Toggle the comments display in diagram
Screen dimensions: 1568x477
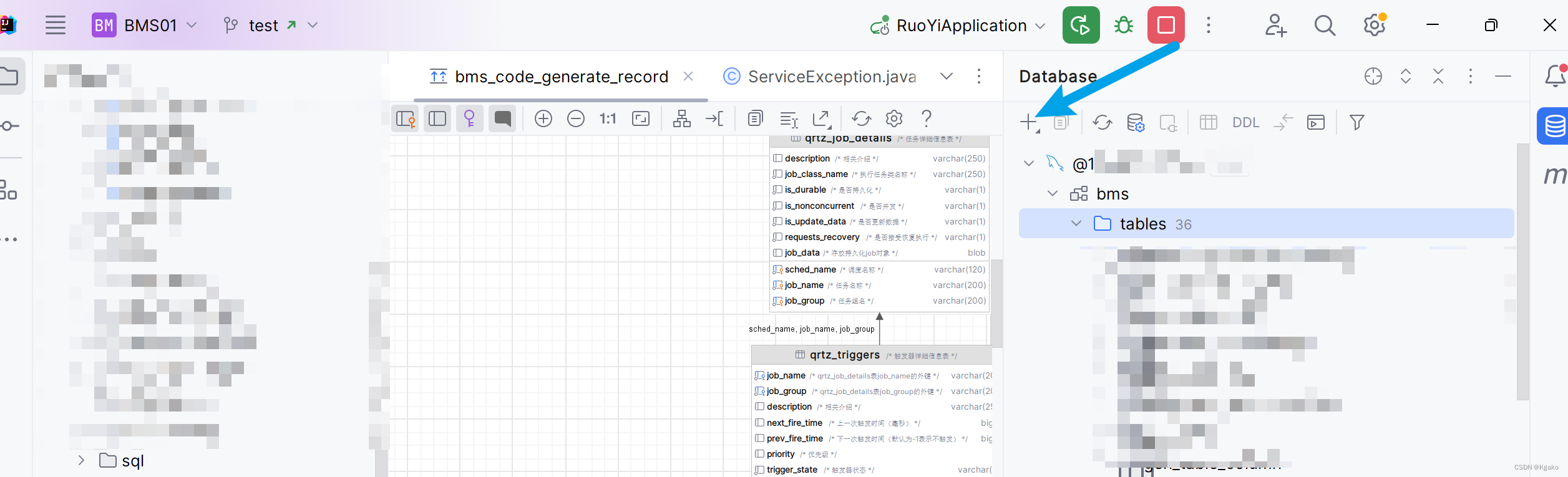(x=503, y=118)
